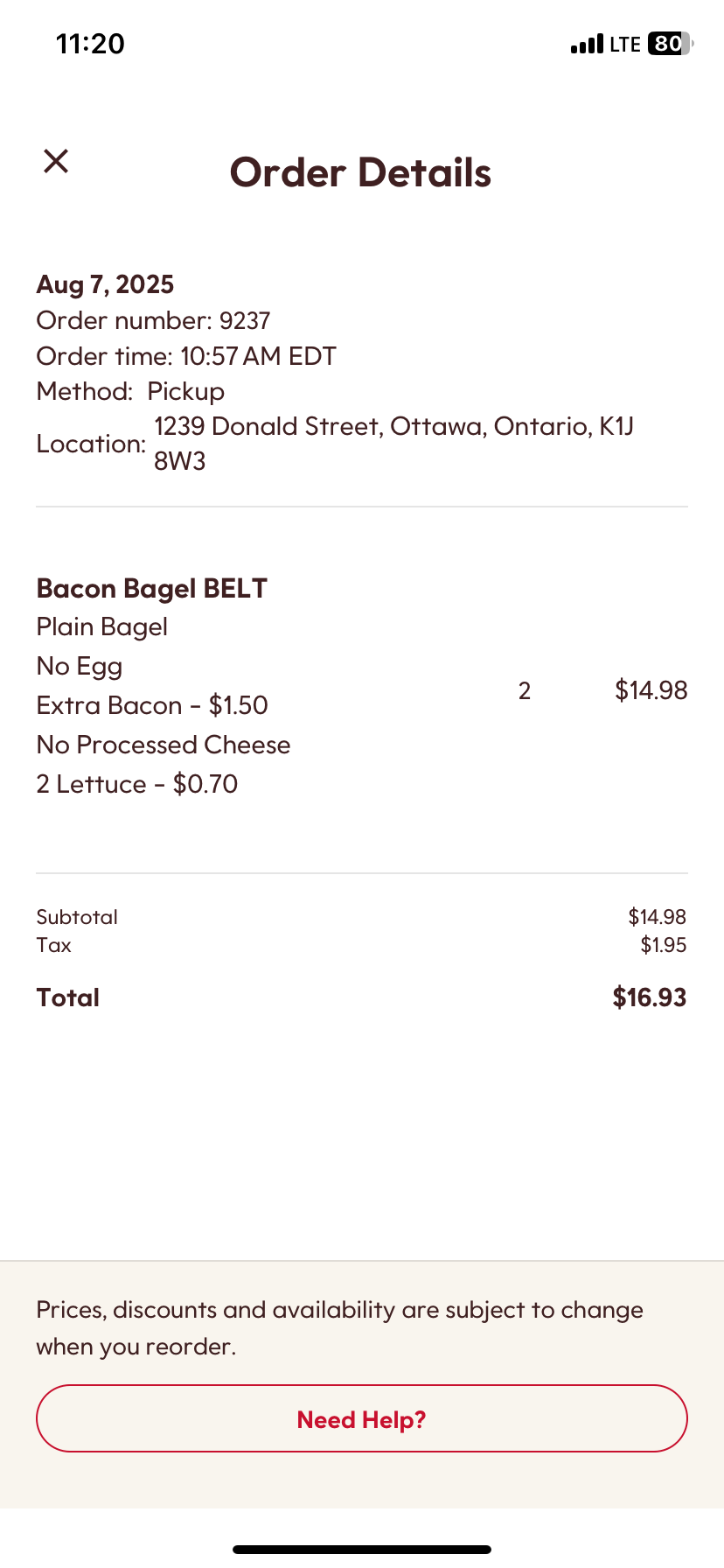
Task: Tap the Need Help? button
Action: tap(362, 1418)
